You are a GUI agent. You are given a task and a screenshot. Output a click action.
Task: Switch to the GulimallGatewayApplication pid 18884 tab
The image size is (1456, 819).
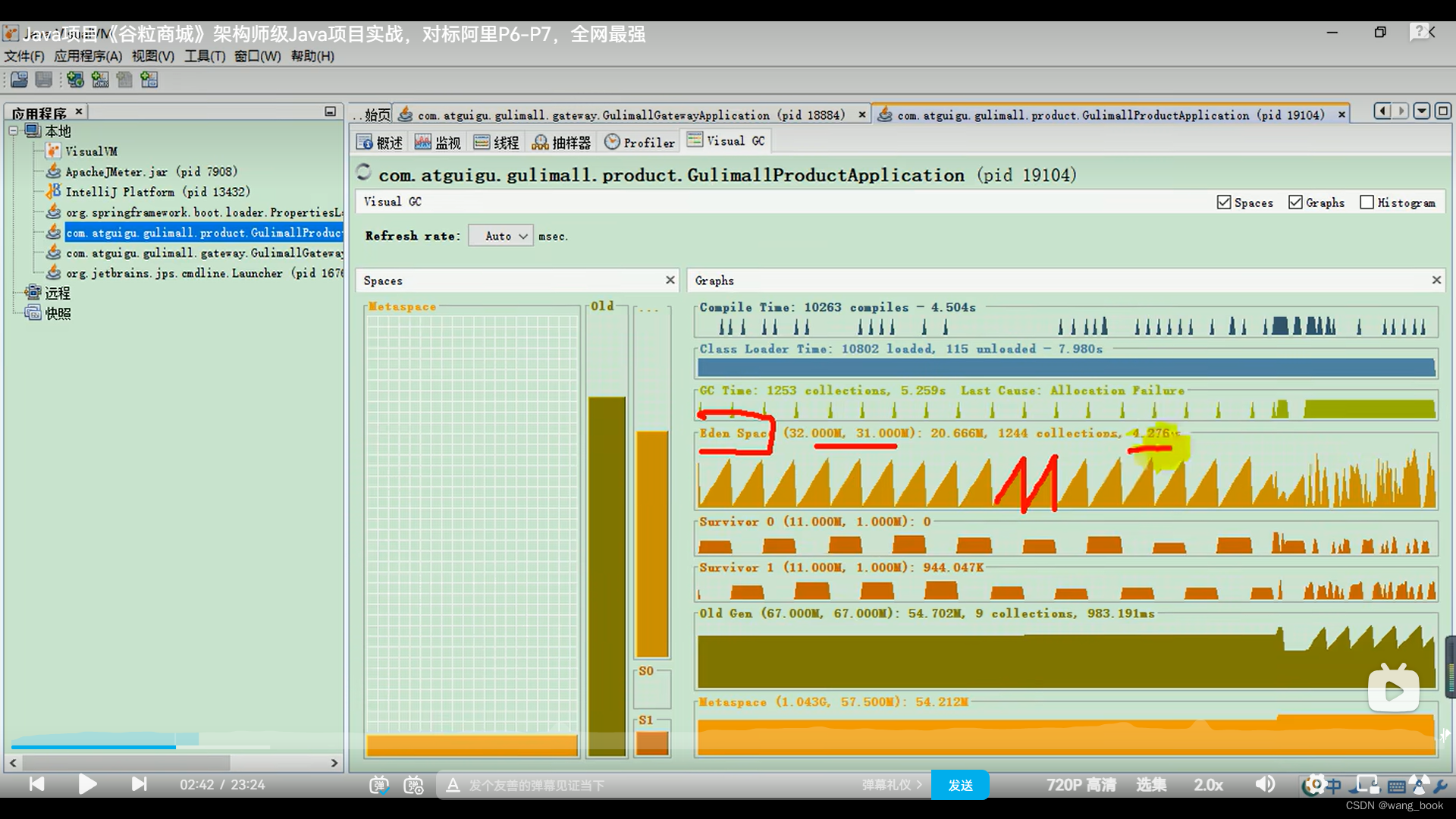(x=631, y=115)
